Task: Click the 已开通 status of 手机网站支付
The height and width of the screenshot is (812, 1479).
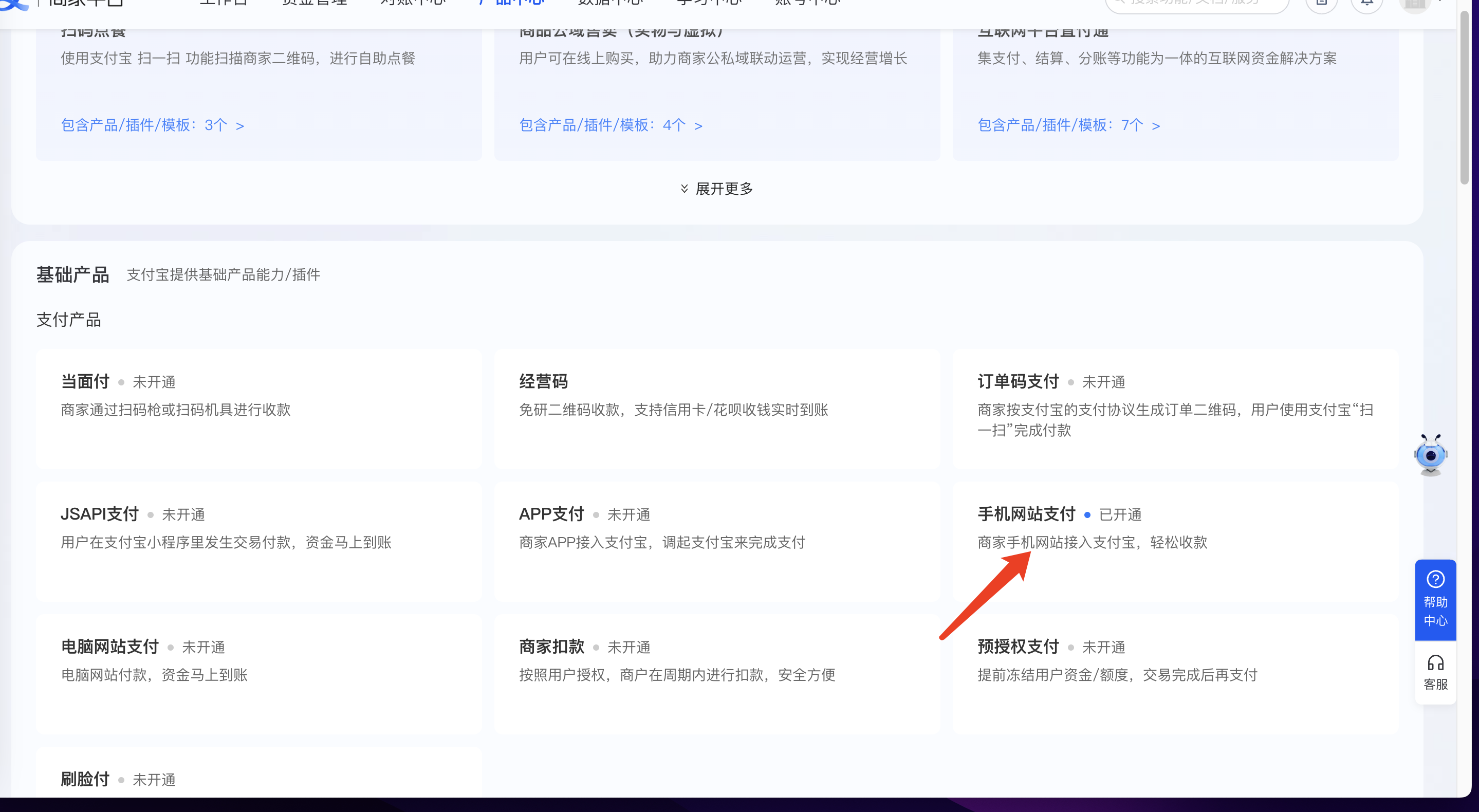Action: point(1120,514)
